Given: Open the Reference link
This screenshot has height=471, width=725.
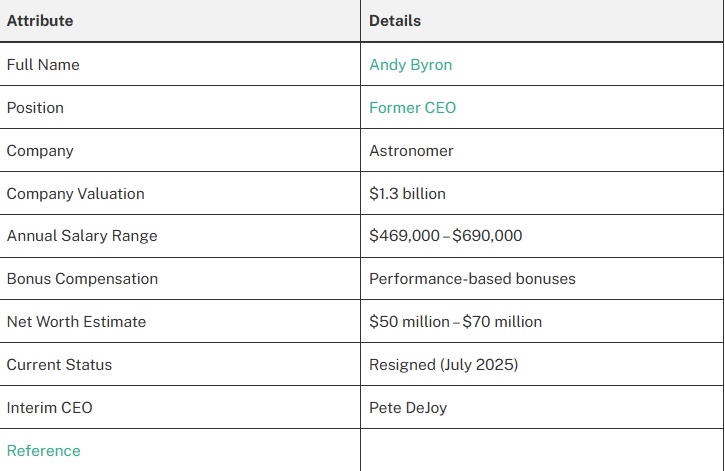Looking at the screenshot, I should 43,451.
